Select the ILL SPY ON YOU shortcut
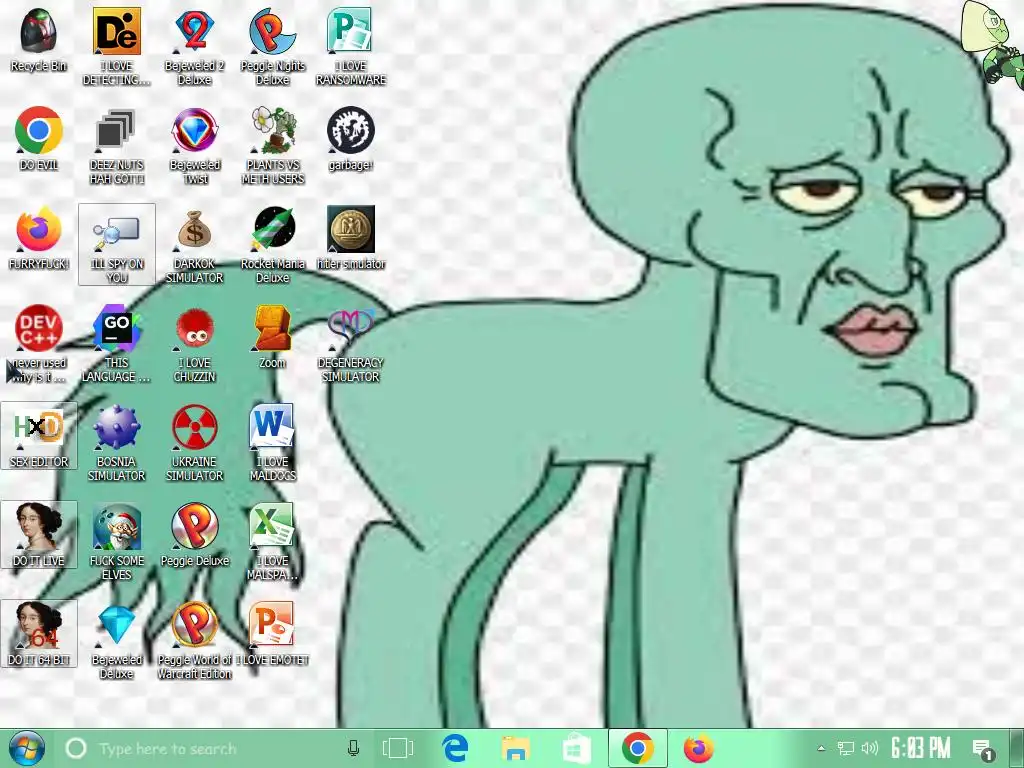The width and height of the screenshot is (1024, 768). tap(117, 244)
